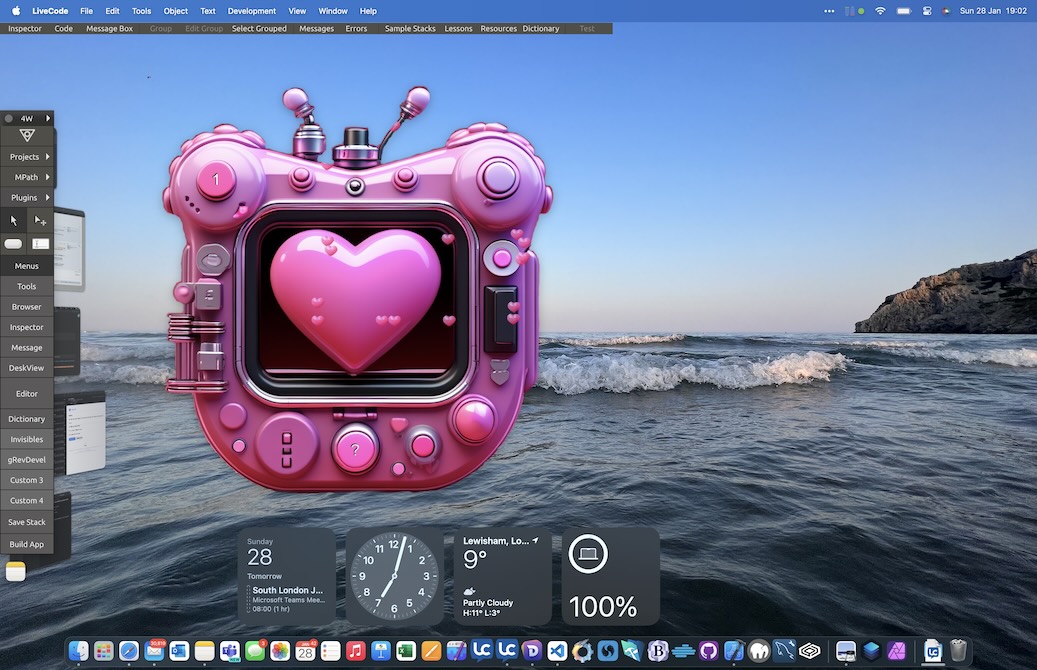Click the Save Stack button

click(x=27, y=522)
